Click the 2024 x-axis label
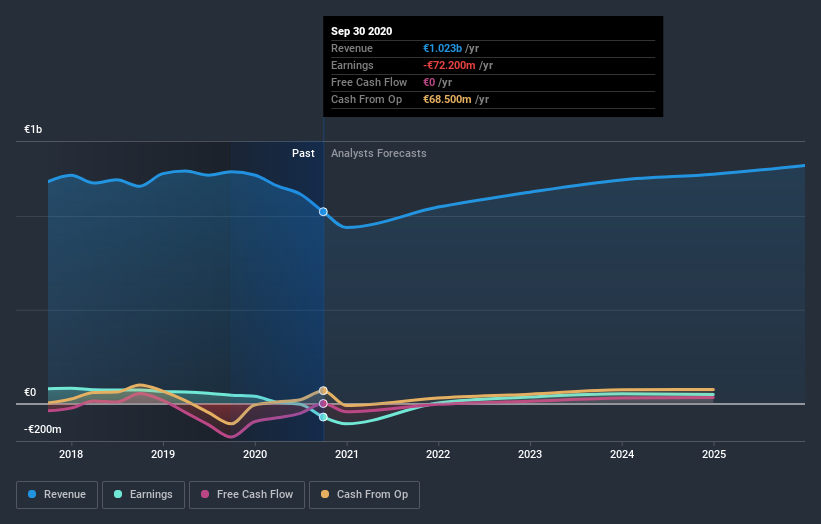 [622, 454]
